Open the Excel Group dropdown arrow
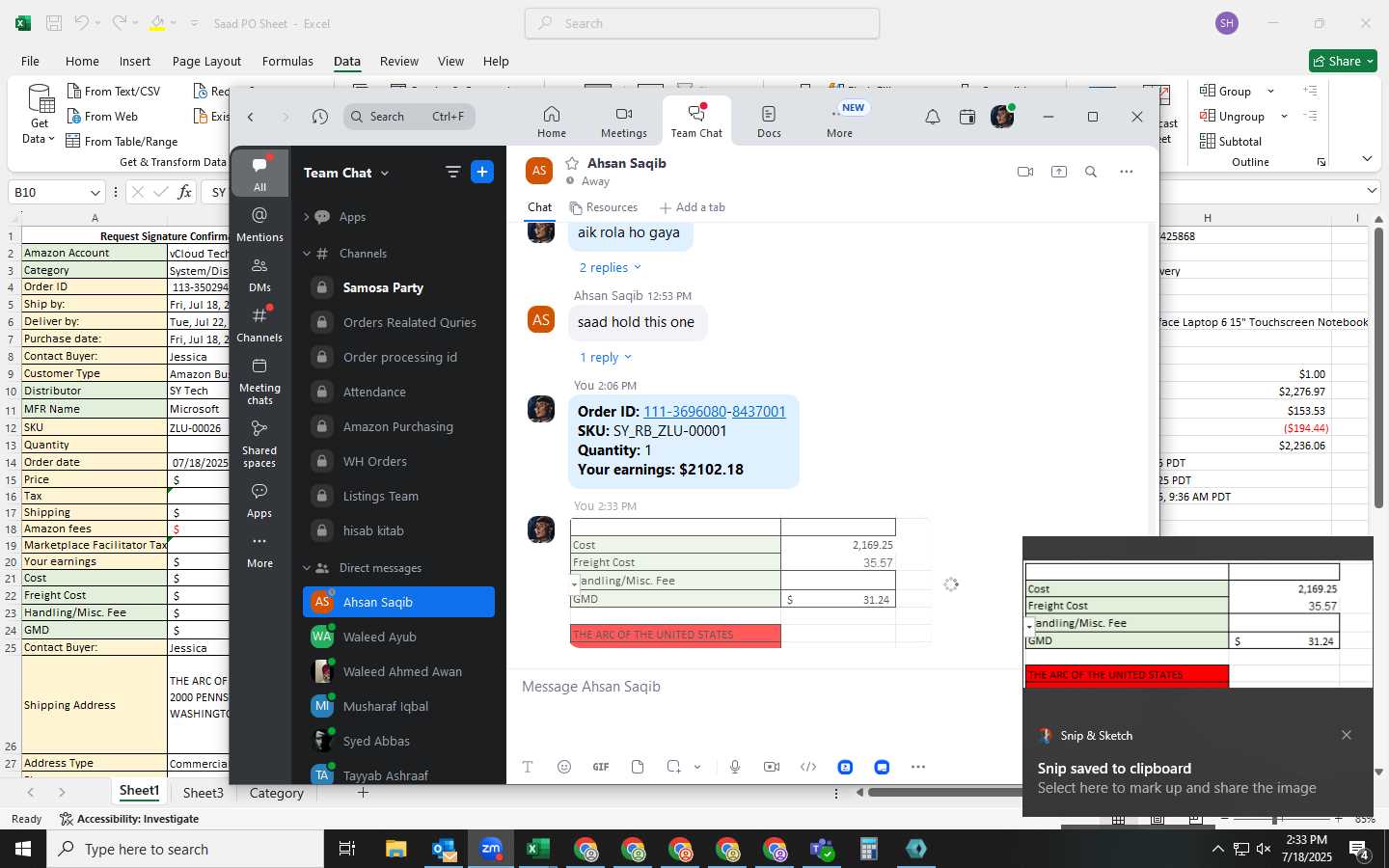This screenshot has width=1389, height=868. tap(1270, 91)
